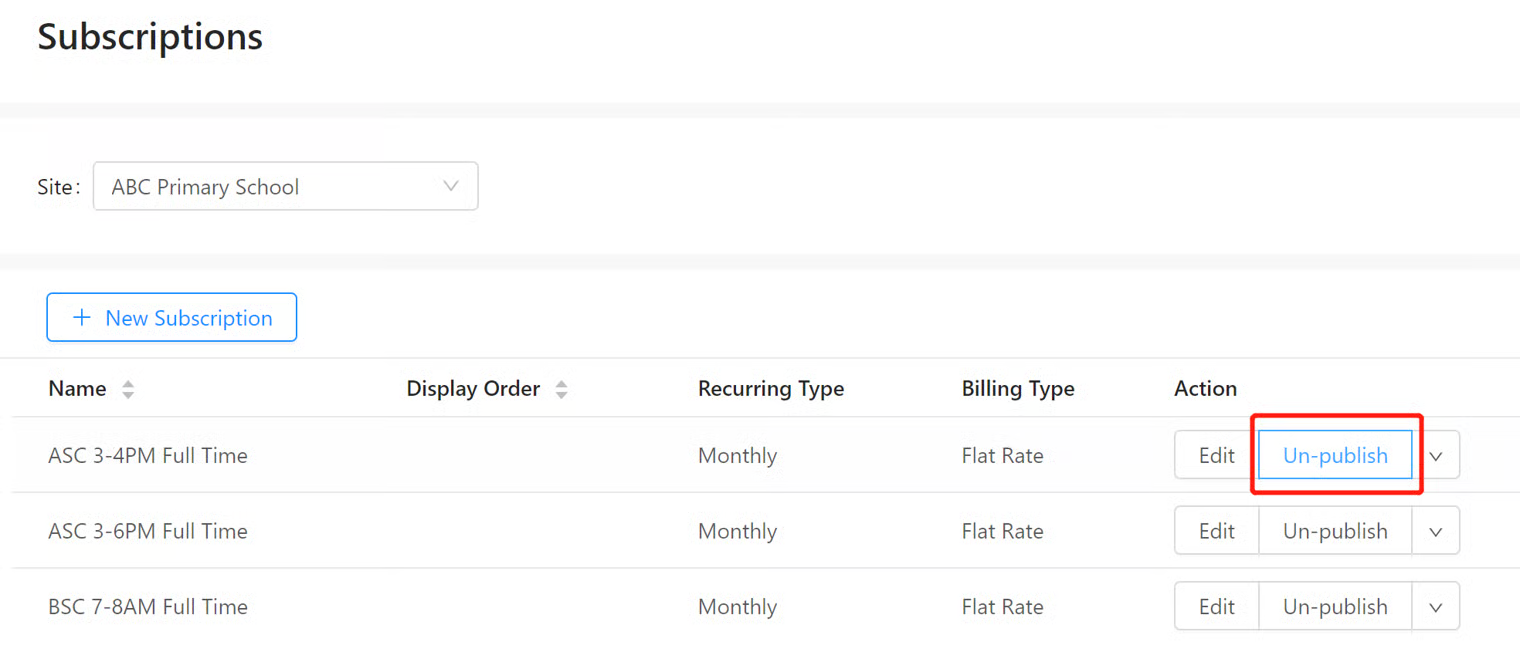The height and width of the screenshot is (652, 1520).
Task: Select the ASC 3-4PM Full Time row name
Action: click(148, 456)
